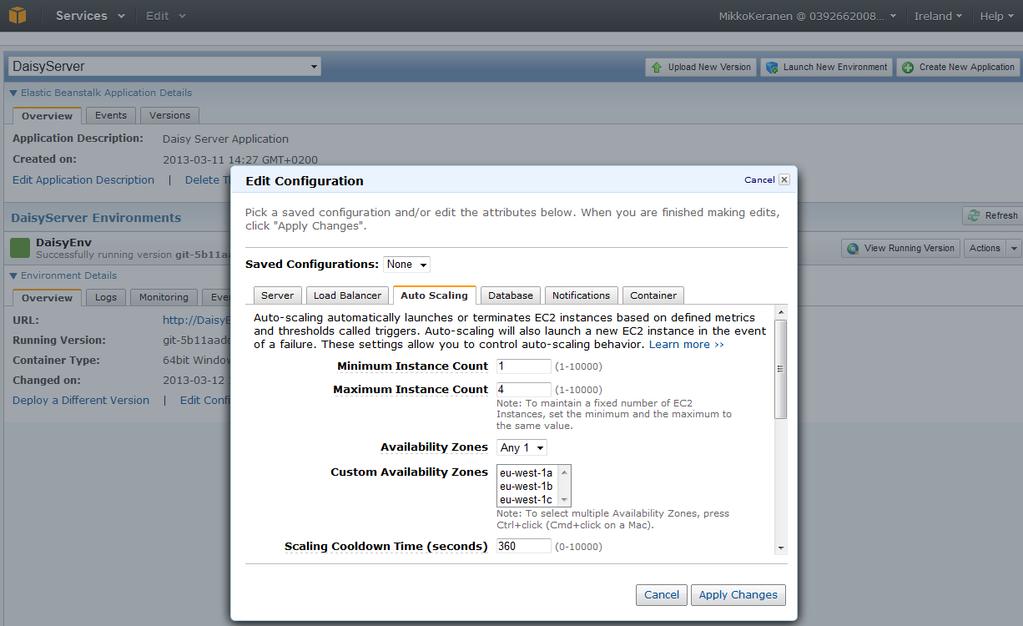
Task: Click the dialog vertical scrollbar thumb
Action: [x=780, y=369]
